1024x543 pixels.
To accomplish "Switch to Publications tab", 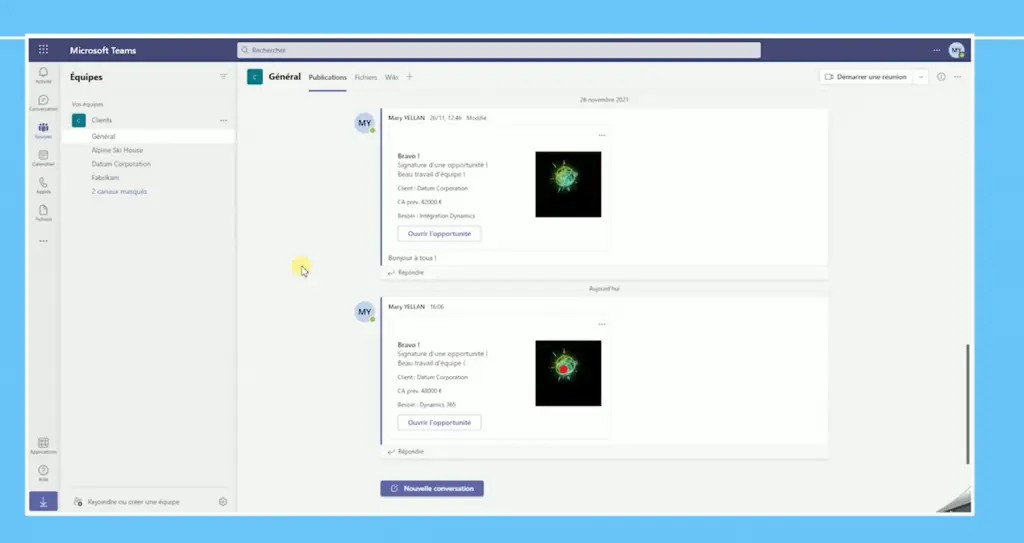I will (x=327, y=77).
